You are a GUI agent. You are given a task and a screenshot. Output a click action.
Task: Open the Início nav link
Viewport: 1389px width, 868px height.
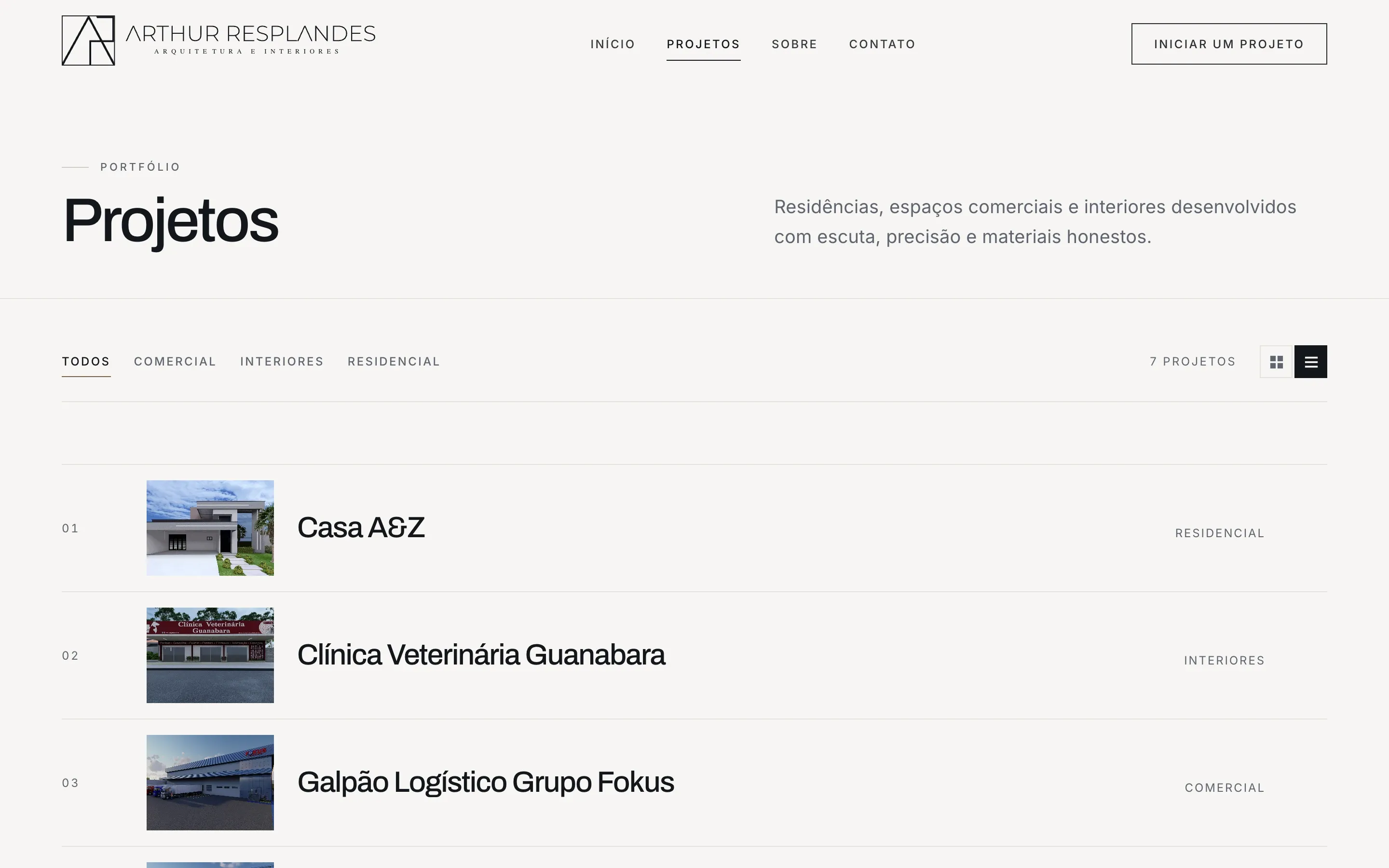[613, 44]
